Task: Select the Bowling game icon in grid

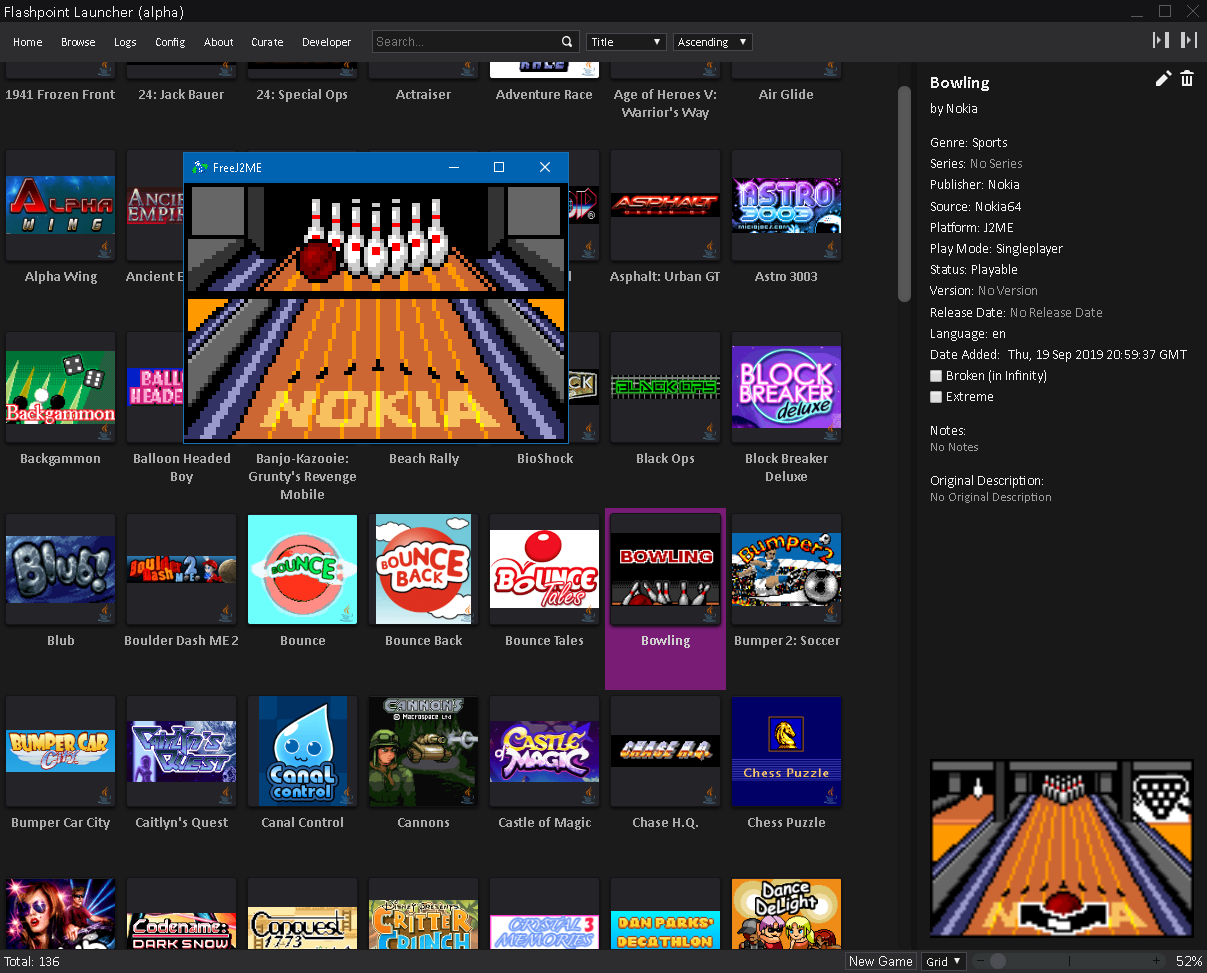Action: tap(666, 569)
